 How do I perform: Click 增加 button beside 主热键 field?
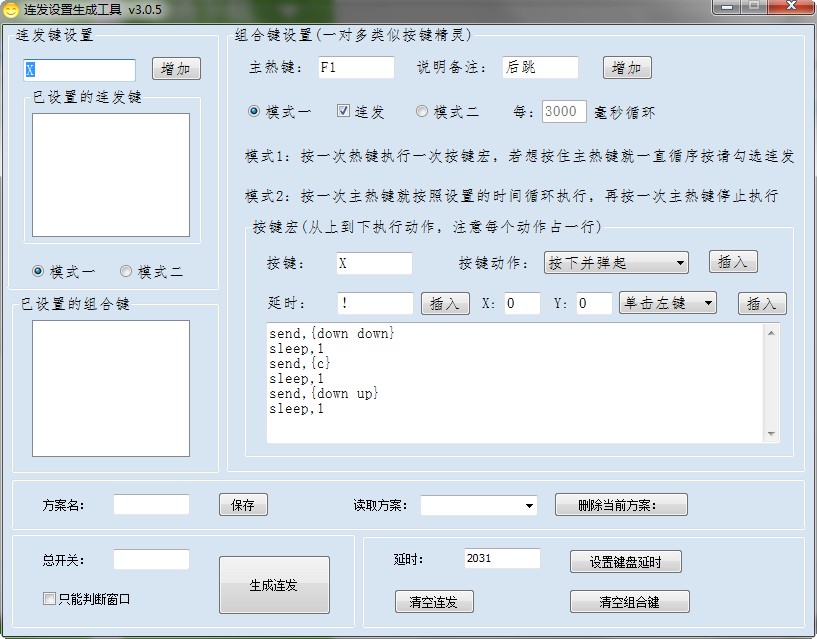(x=627, y=68)
